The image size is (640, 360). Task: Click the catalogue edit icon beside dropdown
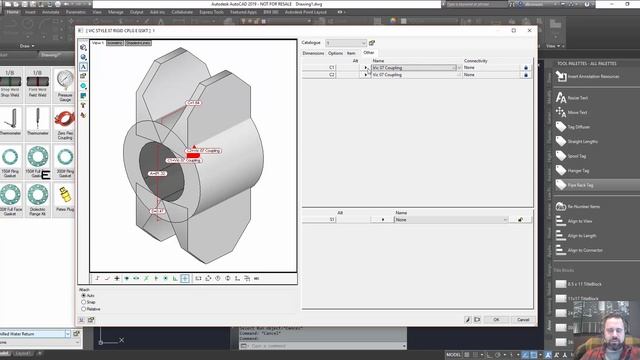[x=372, y=43]
